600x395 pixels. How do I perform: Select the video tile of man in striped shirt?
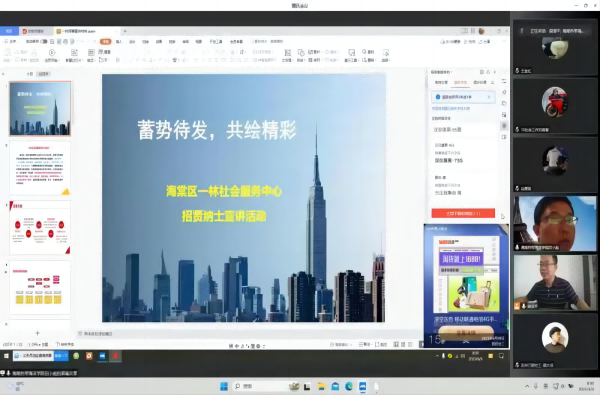tap(555, 283)
